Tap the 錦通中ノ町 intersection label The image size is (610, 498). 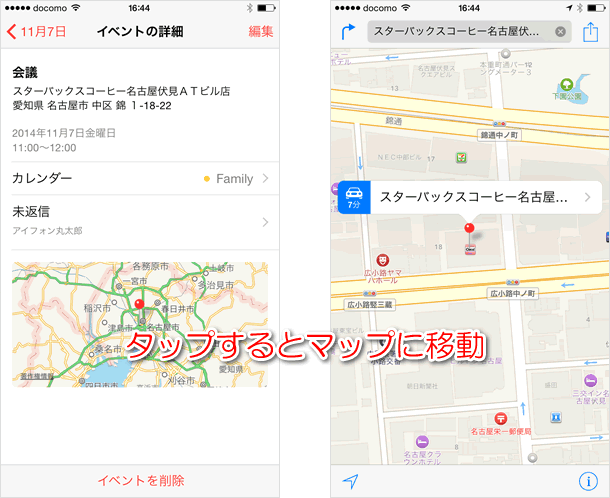499,135
